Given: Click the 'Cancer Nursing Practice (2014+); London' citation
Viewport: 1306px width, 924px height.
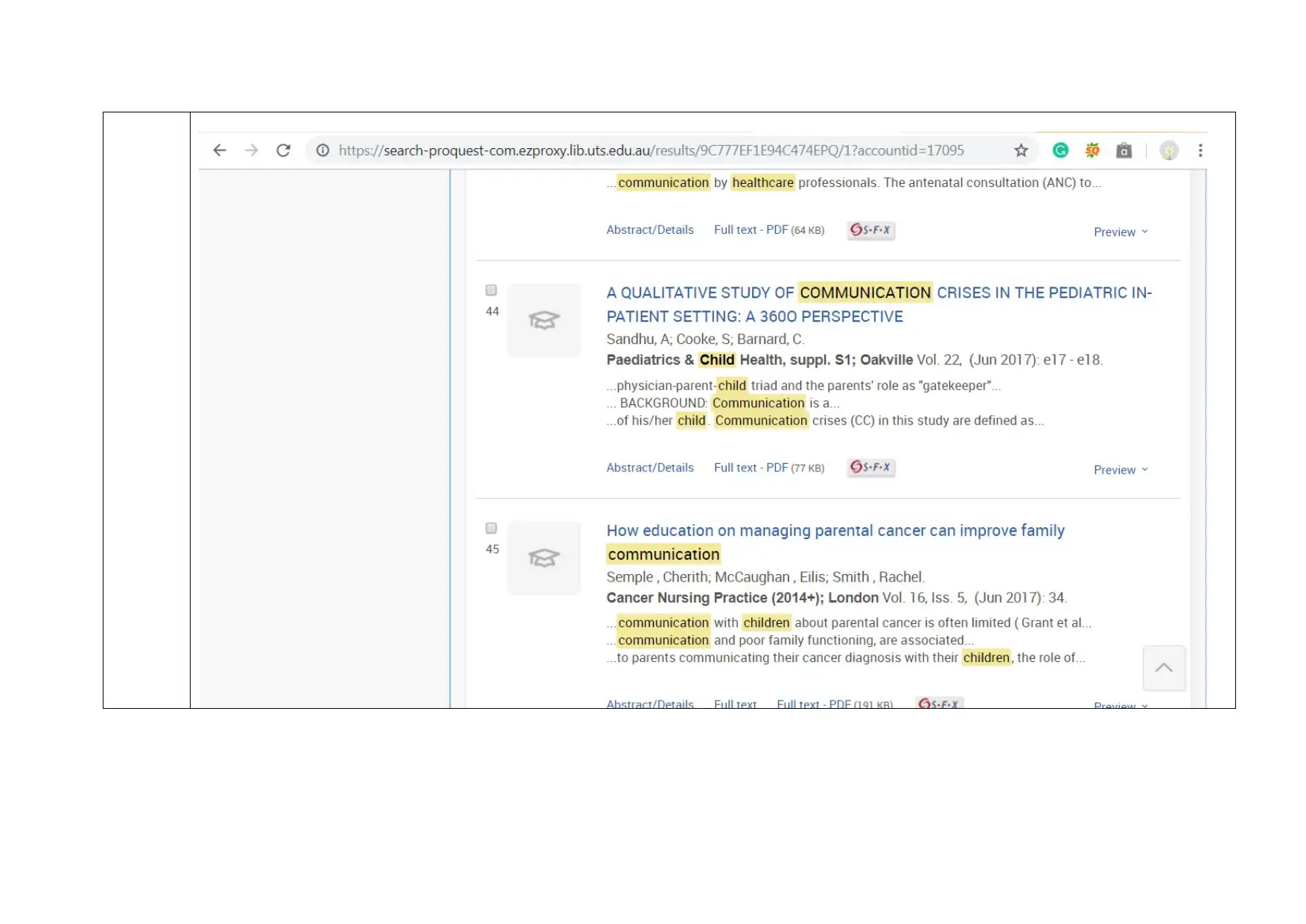Looking at the screenshot, I should click(836, 598).
